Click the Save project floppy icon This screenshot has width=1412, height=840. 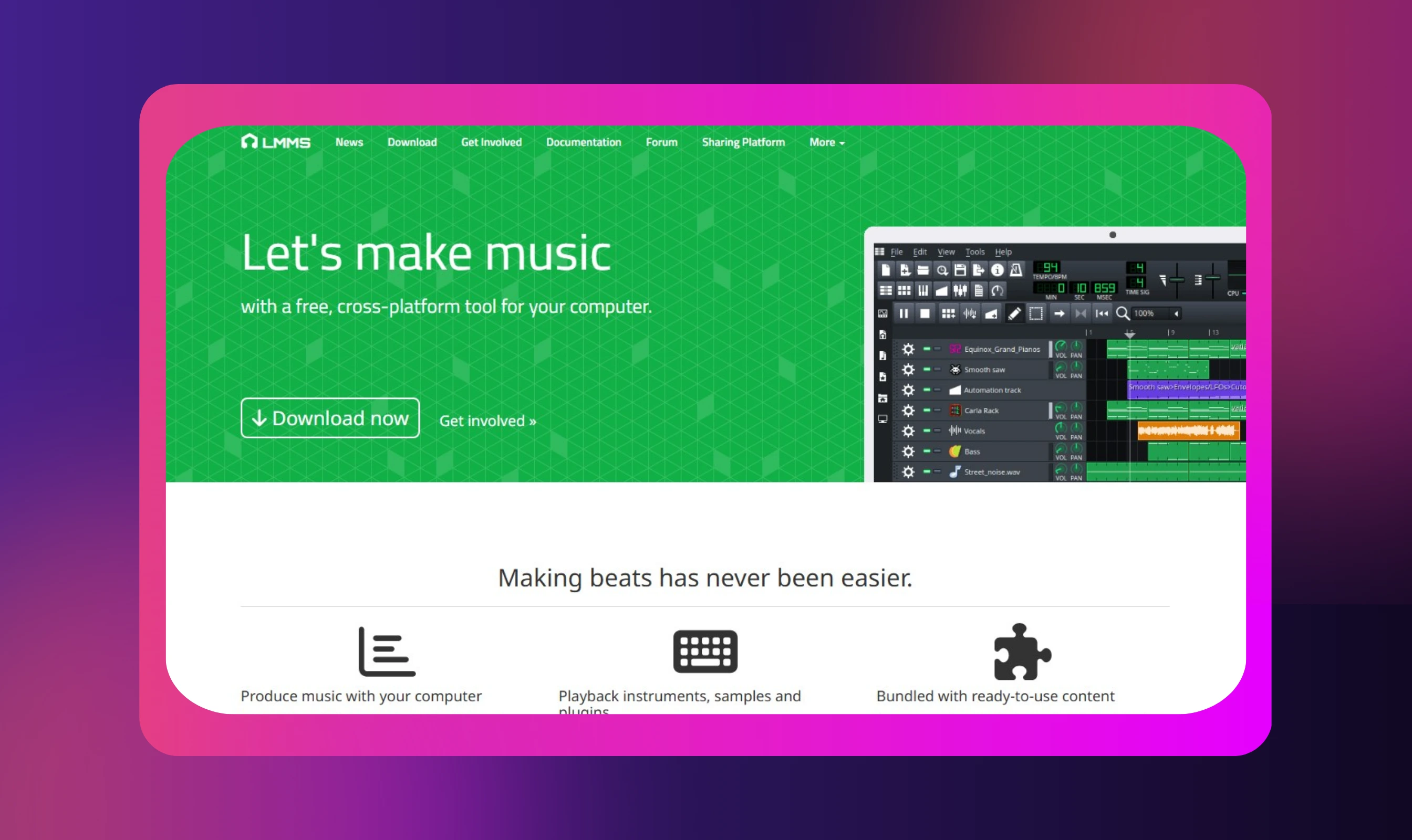tap(960, 270)
